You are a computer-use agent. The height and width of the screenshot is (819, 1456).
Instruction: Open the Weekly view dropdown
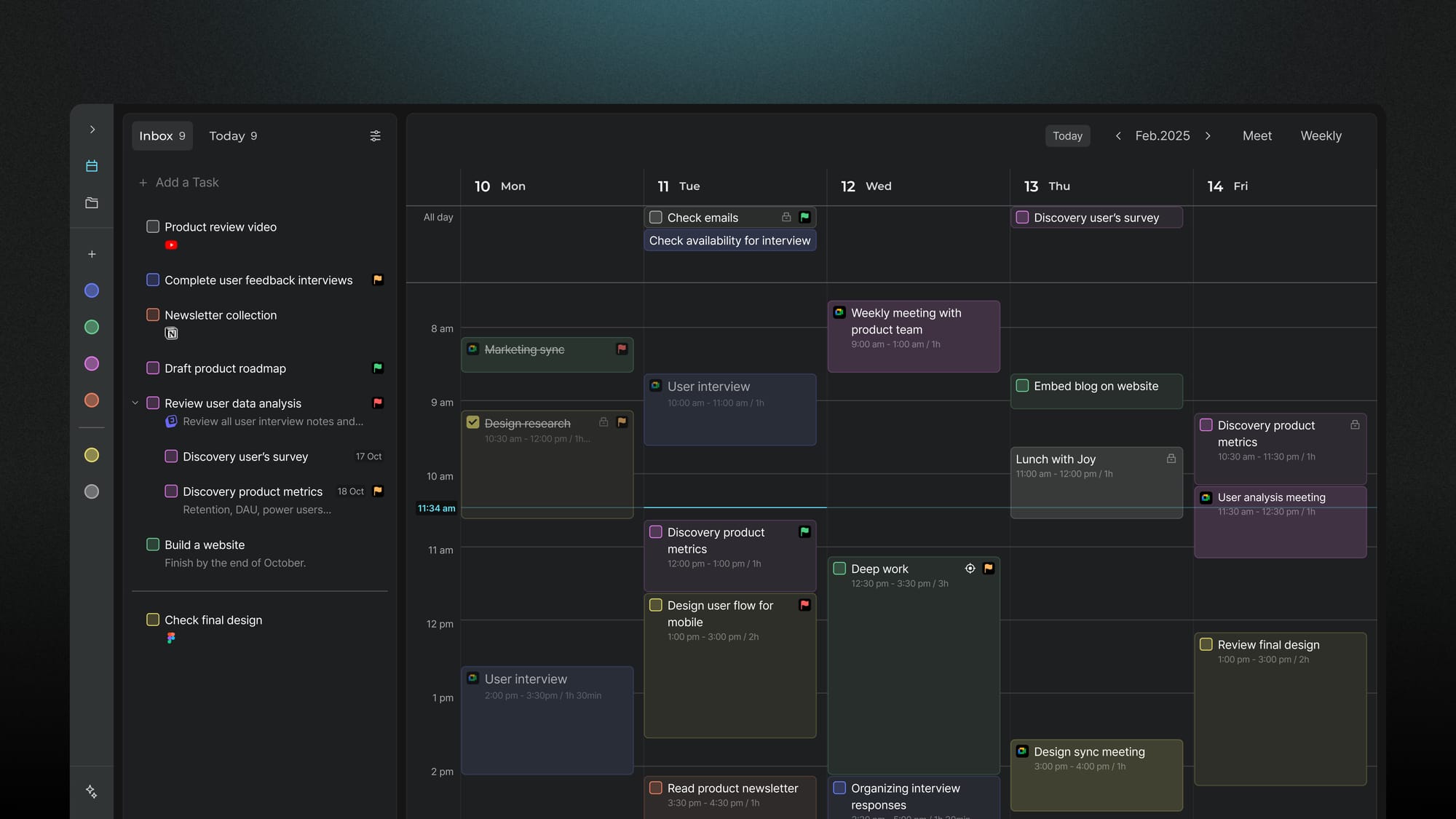(x=1321, y=136)
